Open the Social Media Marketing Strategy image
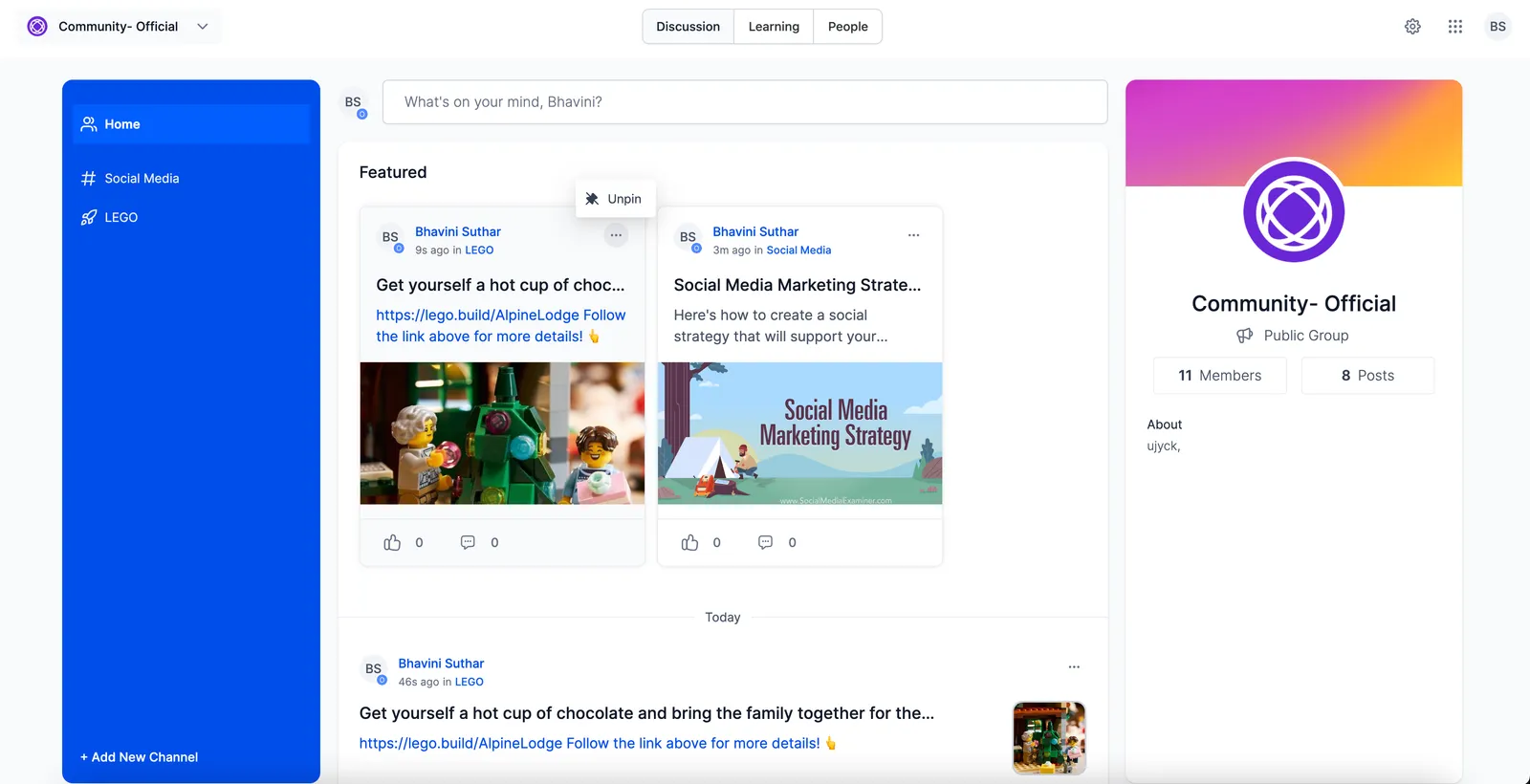The height and width of the screenshot is (784, 1530). click(800, 433)
